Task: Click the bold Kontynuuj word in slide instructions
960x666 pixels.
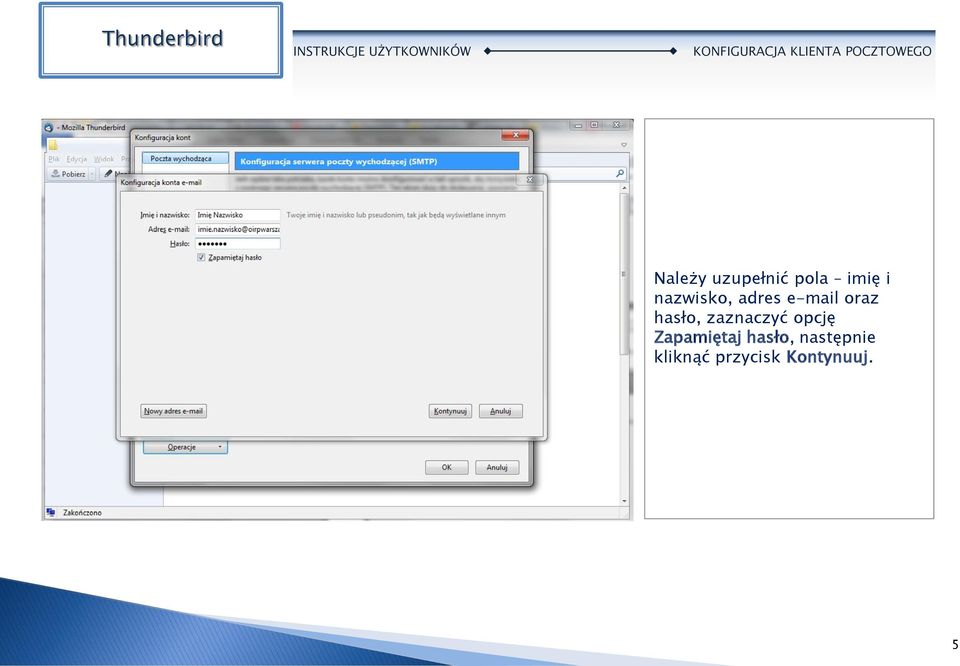Action: tap(827, 357)
